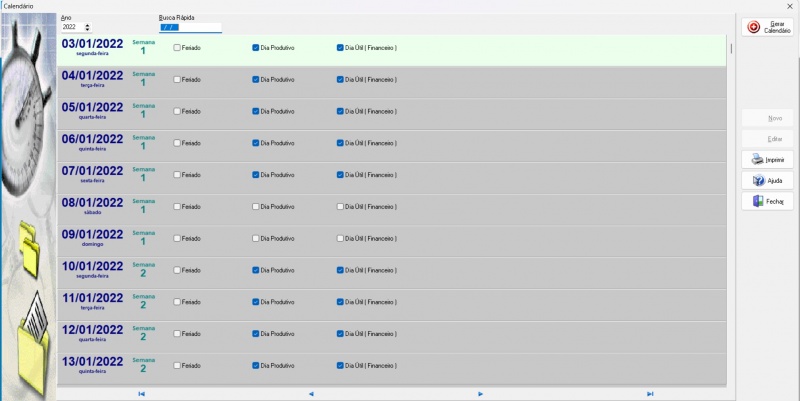The height and width of the screenshot is (401, 800).
Task: Go to next record arrow
Action: coord(480,394)
